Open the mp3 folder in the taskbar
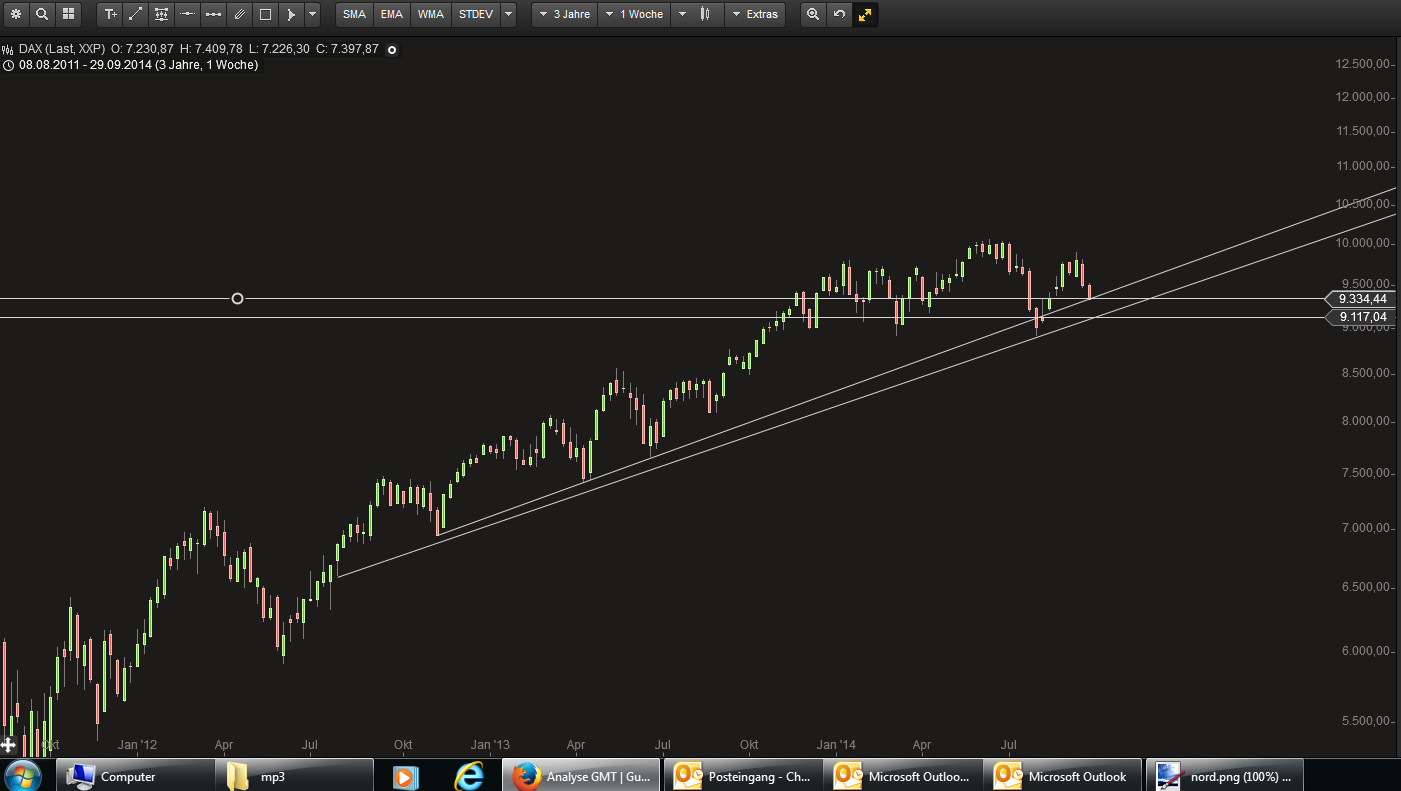 294,775
